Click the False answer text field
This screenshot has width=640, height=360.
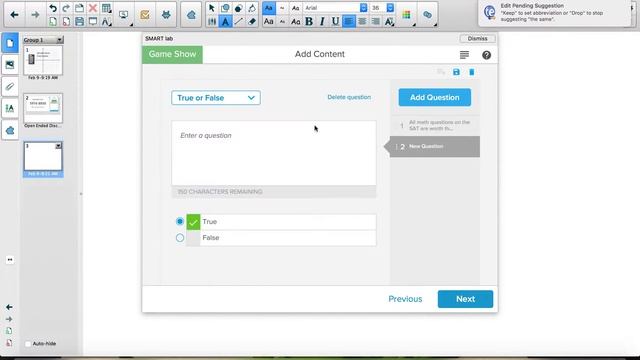[x=288, y=238]
